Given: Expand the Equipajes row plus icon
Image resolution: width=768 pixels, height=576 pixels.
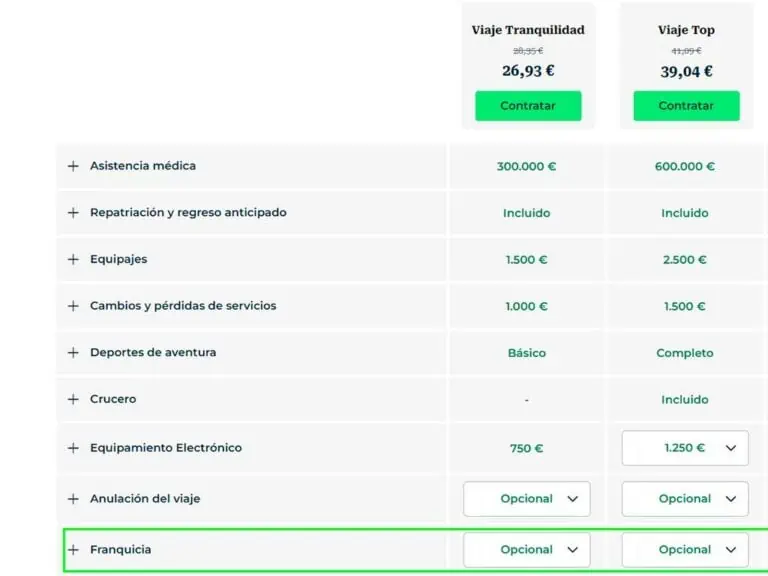Looking at the screenshot, I should (73, 259).
